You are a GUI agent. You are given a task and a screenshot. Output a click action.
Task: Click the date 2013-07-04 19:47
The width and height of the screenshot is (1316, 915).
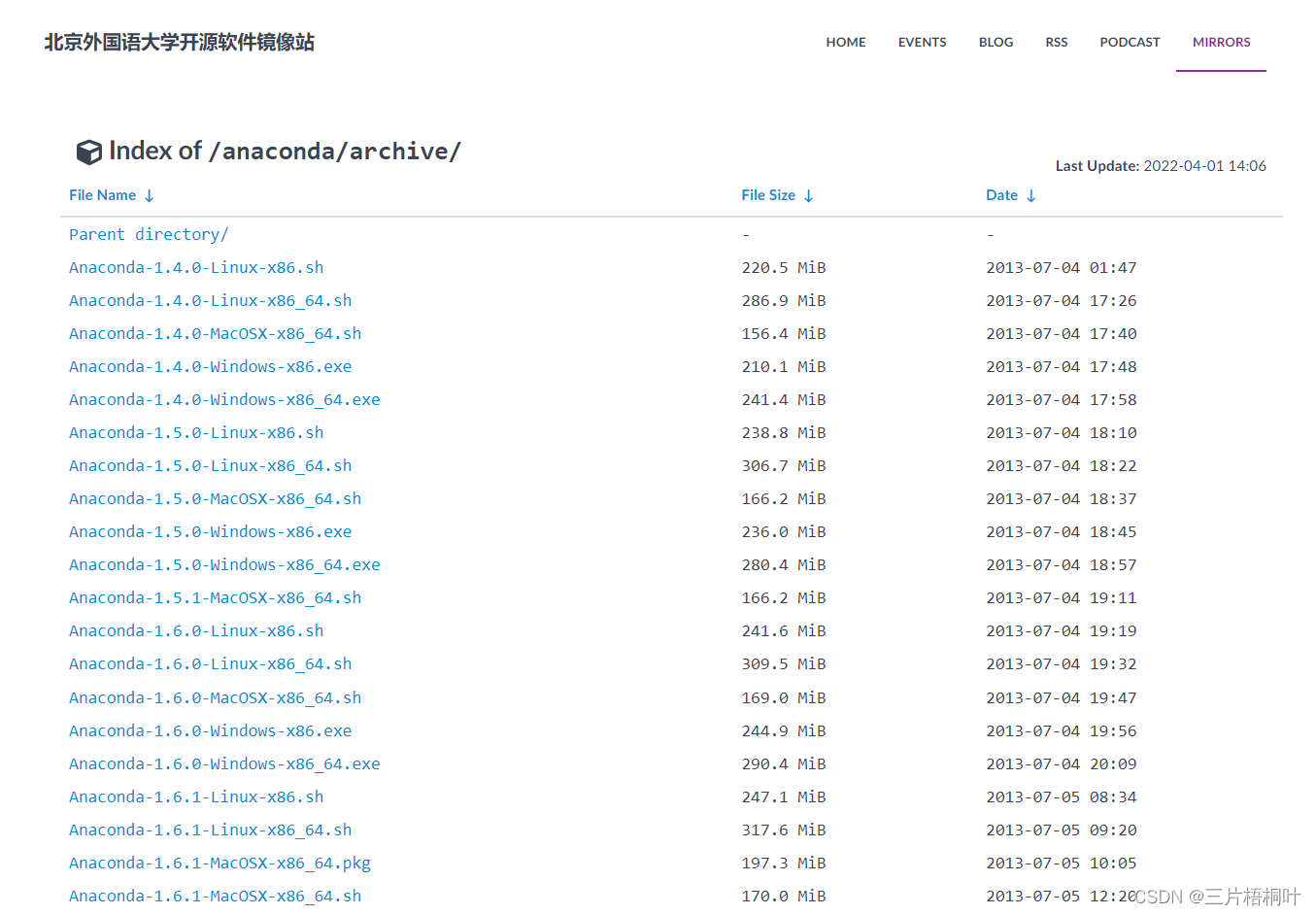(x=1062, y=697)
